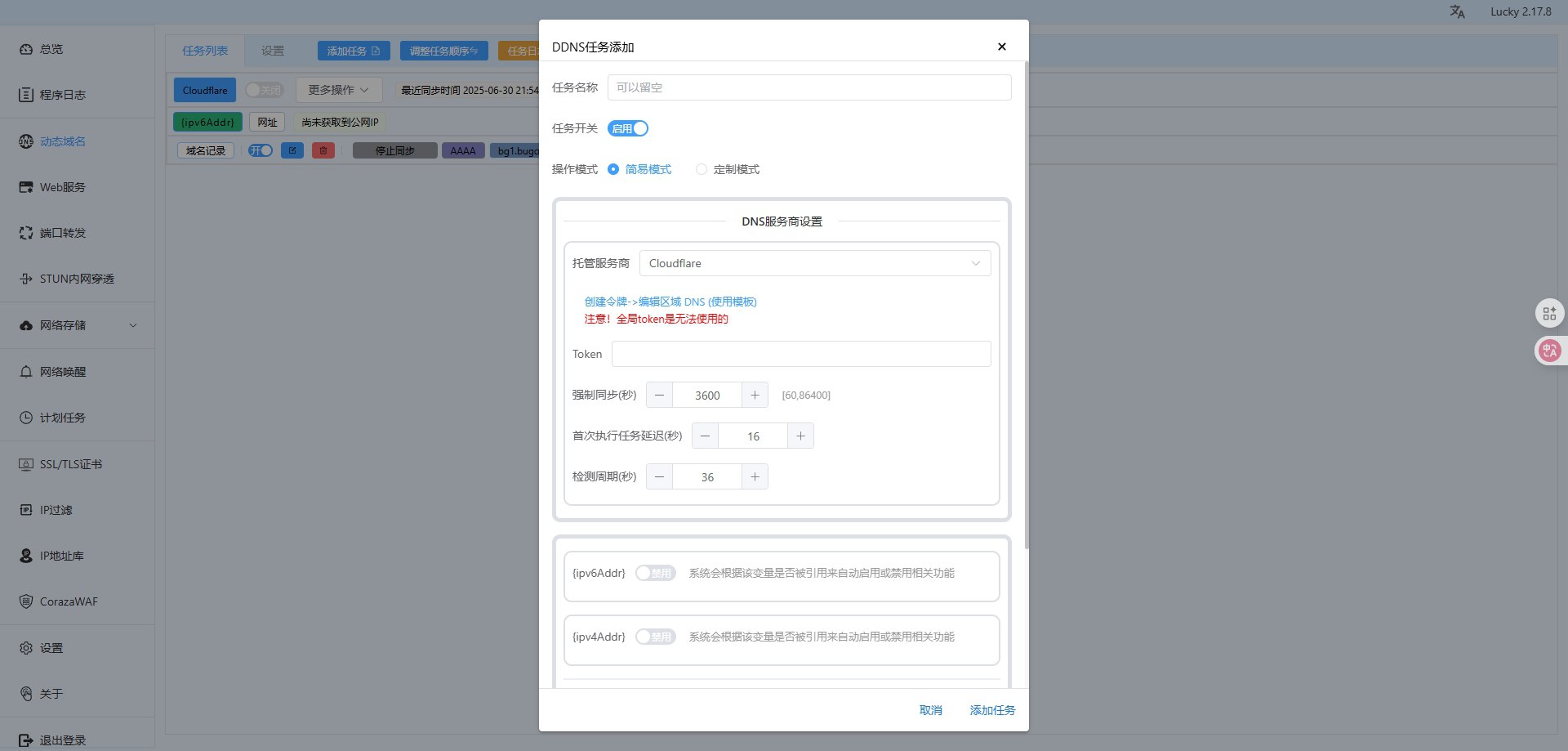This screenshot has height=751, width=1568.
Task: Expand the 网络存储 sidebar submenu
Action: tap(133, 325)
